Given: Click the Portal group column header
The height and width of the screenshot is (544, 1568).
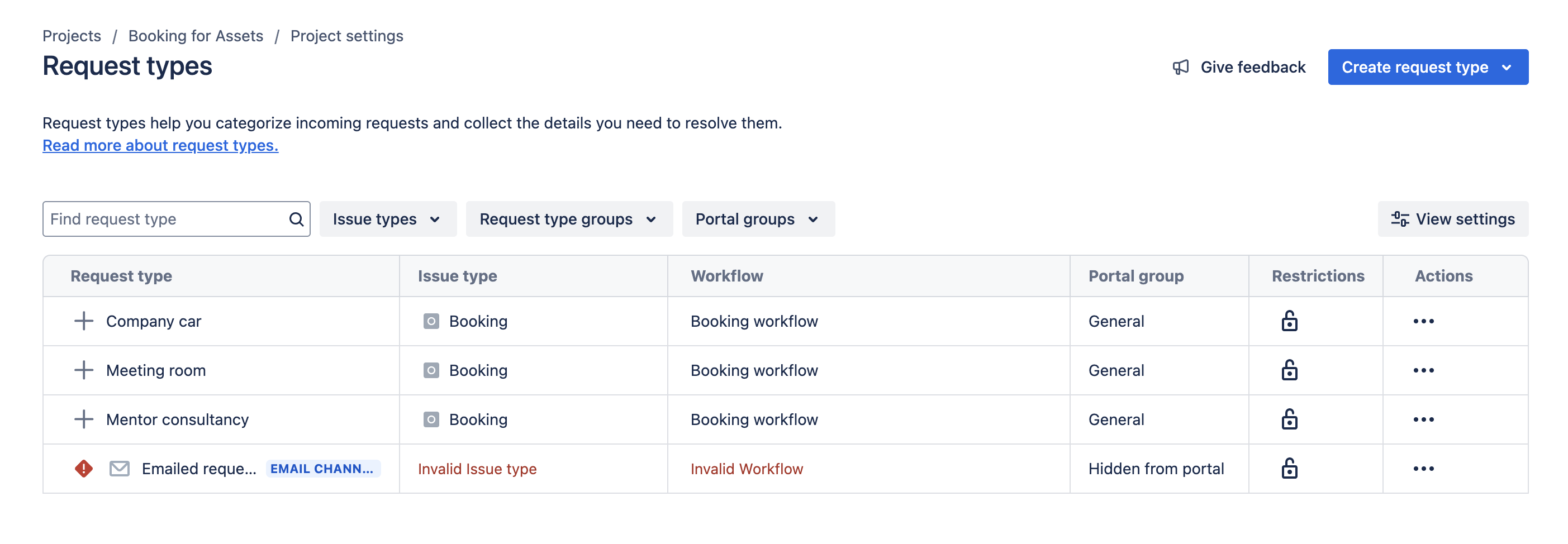Looking at the screenshot, I should (x=1136, y=276).
